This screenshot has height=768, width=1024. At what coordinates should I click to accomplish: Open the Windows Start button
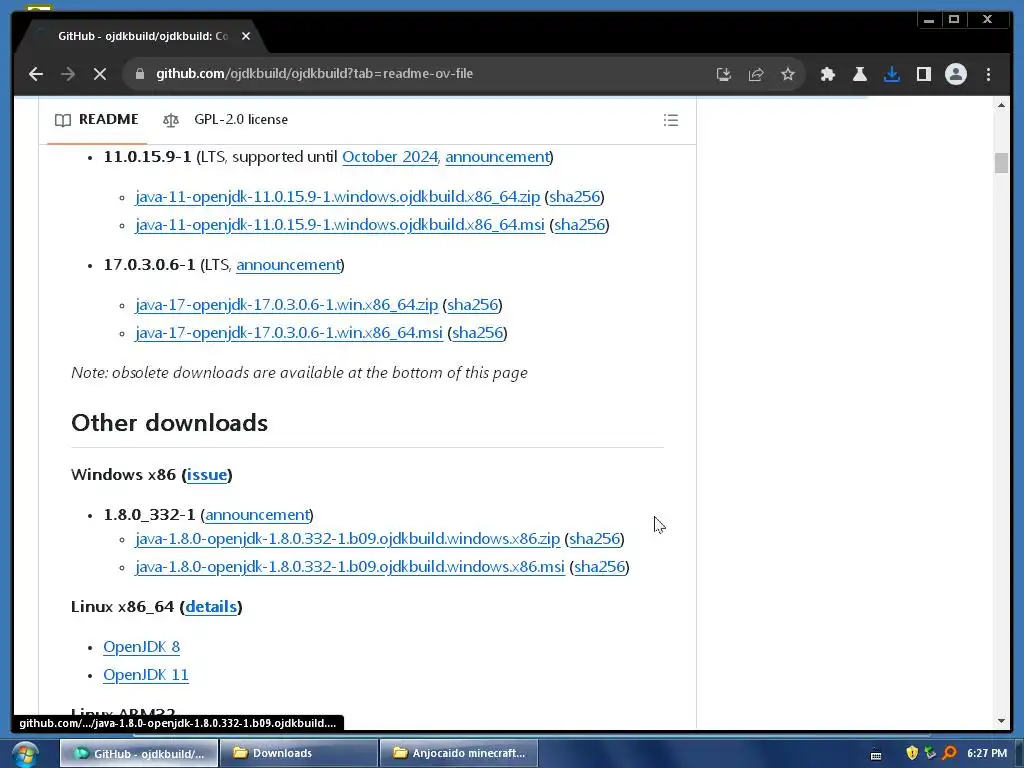click(25, 754)
